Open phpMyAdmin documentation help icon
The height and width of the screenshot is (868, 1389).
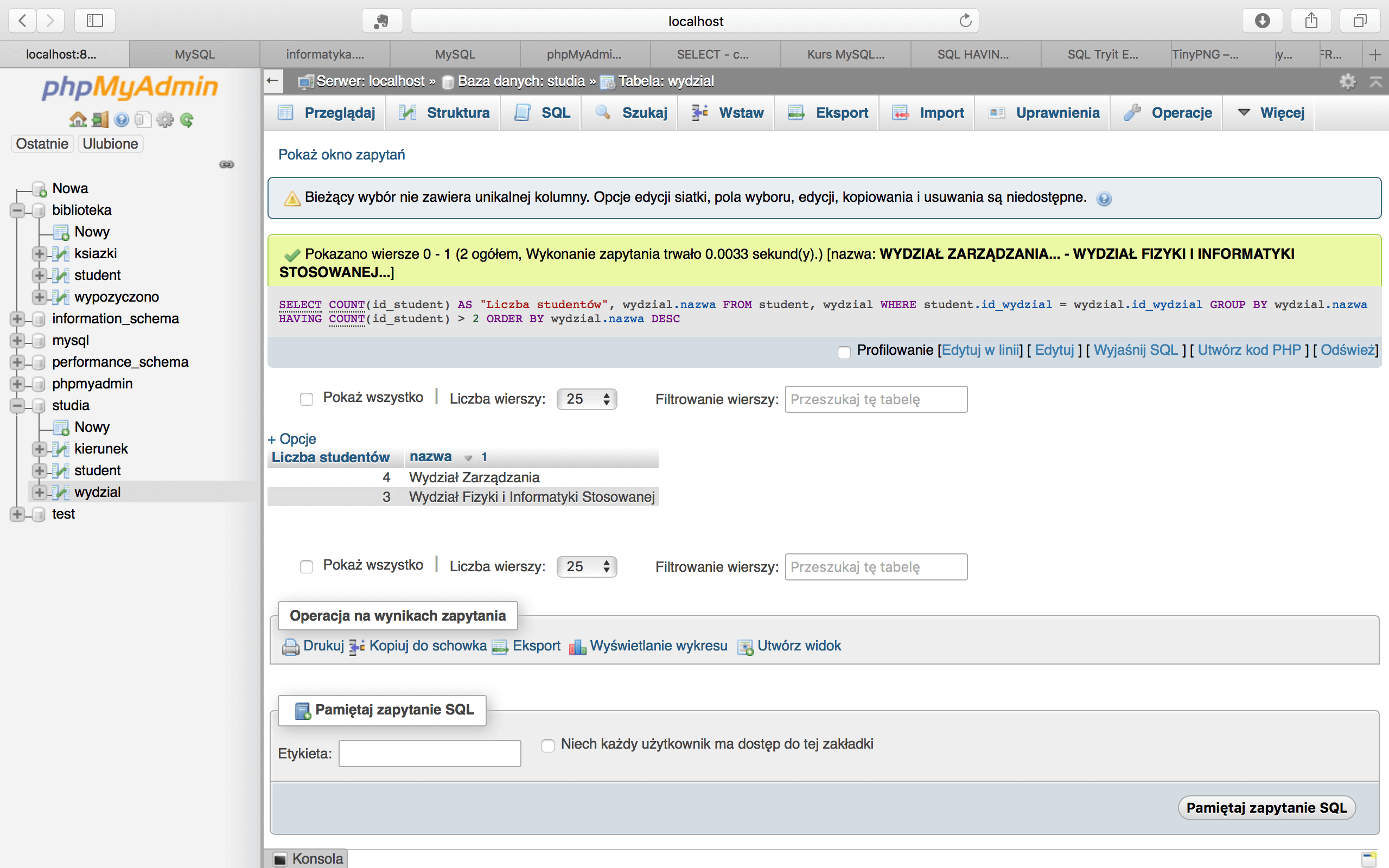(121, 120)
